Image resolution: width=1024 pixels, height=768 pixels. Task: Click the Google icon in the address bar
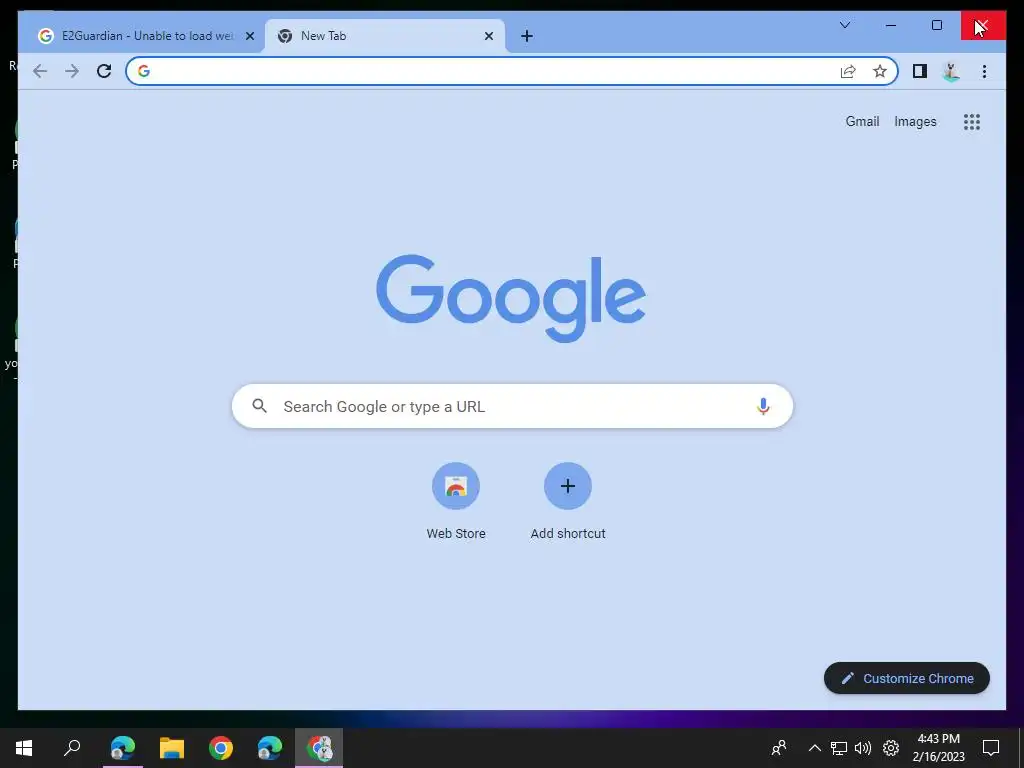[144, 71]
